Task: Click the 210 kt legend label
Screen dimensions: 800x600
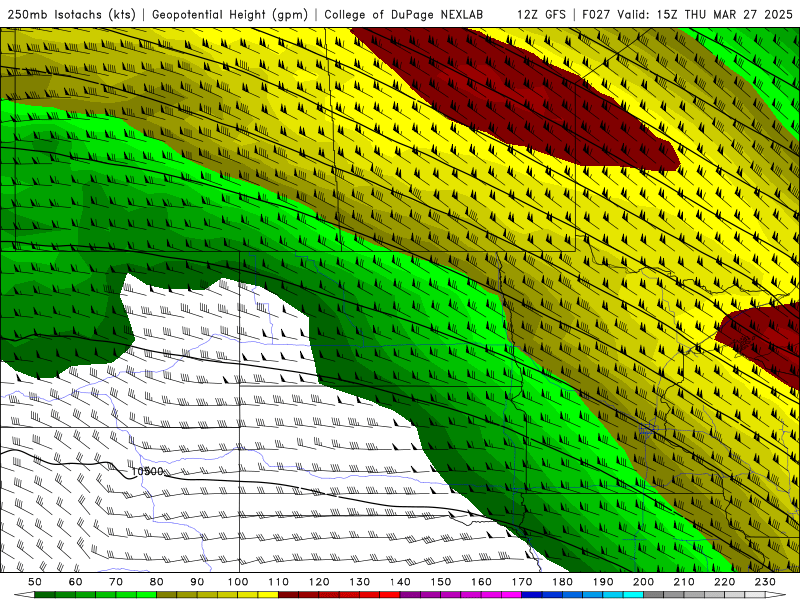Action: click(684, 582)
